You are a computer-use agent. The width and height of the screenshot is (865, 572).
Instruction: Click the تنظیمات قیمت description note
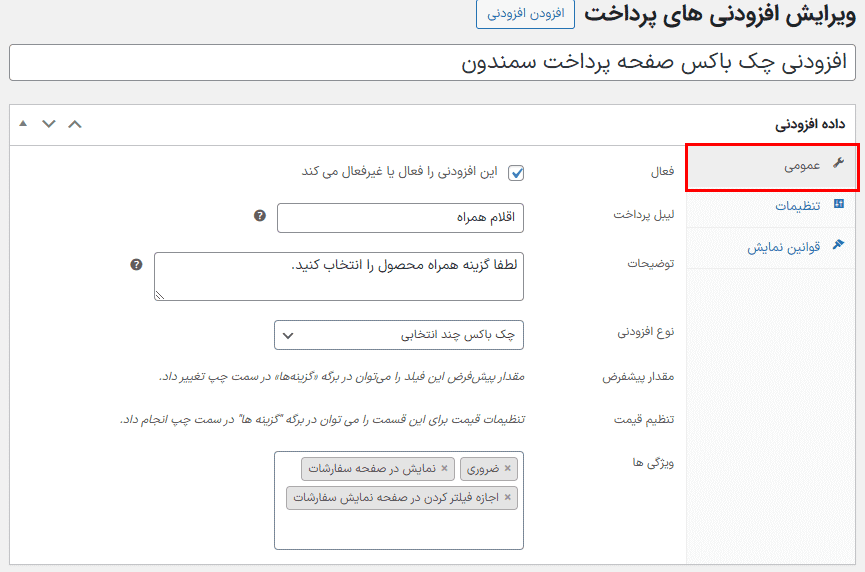(x=323, y=420)
